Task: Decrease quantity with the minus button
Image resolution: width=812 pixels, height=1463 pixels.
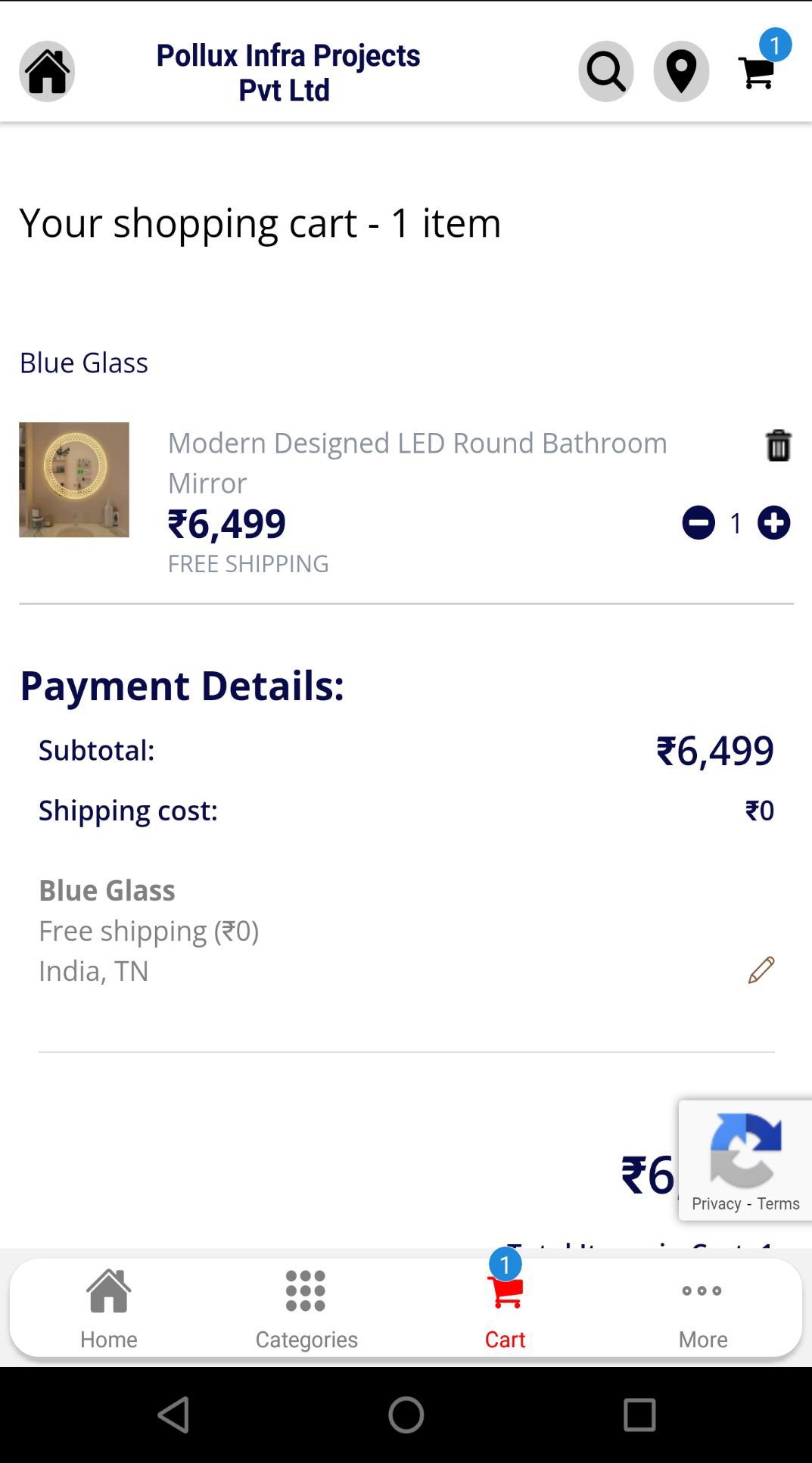Action: pos(698,523)
